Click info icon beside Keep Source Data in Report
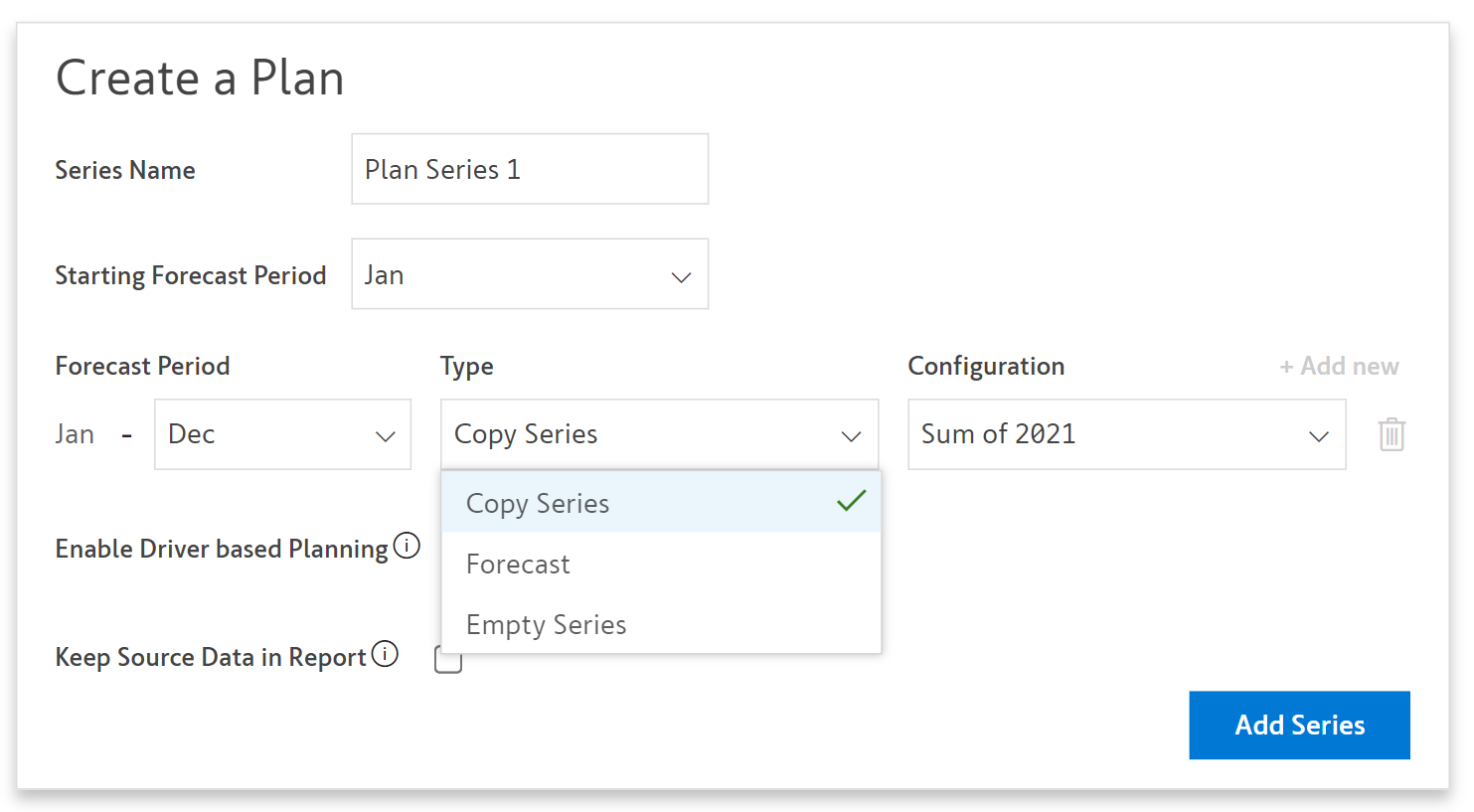Viewport: 1474px width, 812px height. pos(385,654)
